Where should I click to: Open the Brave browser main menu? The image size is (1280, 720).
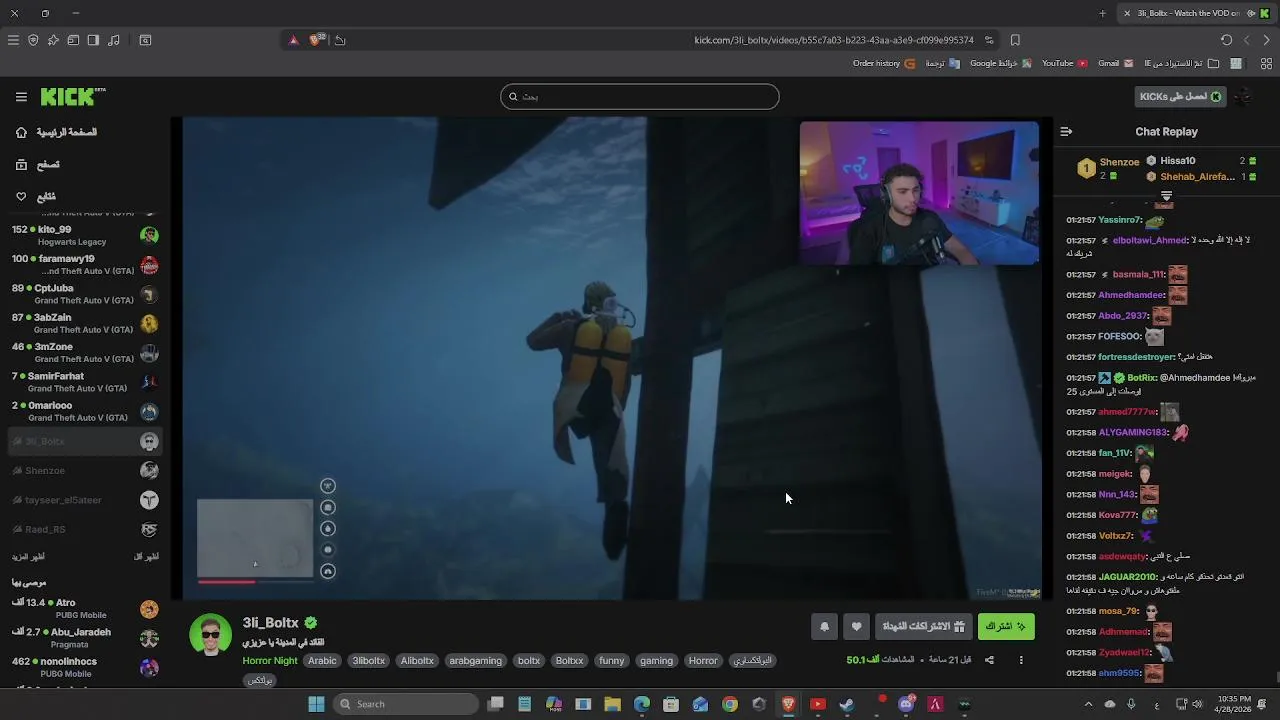click(x=13, y=40)
